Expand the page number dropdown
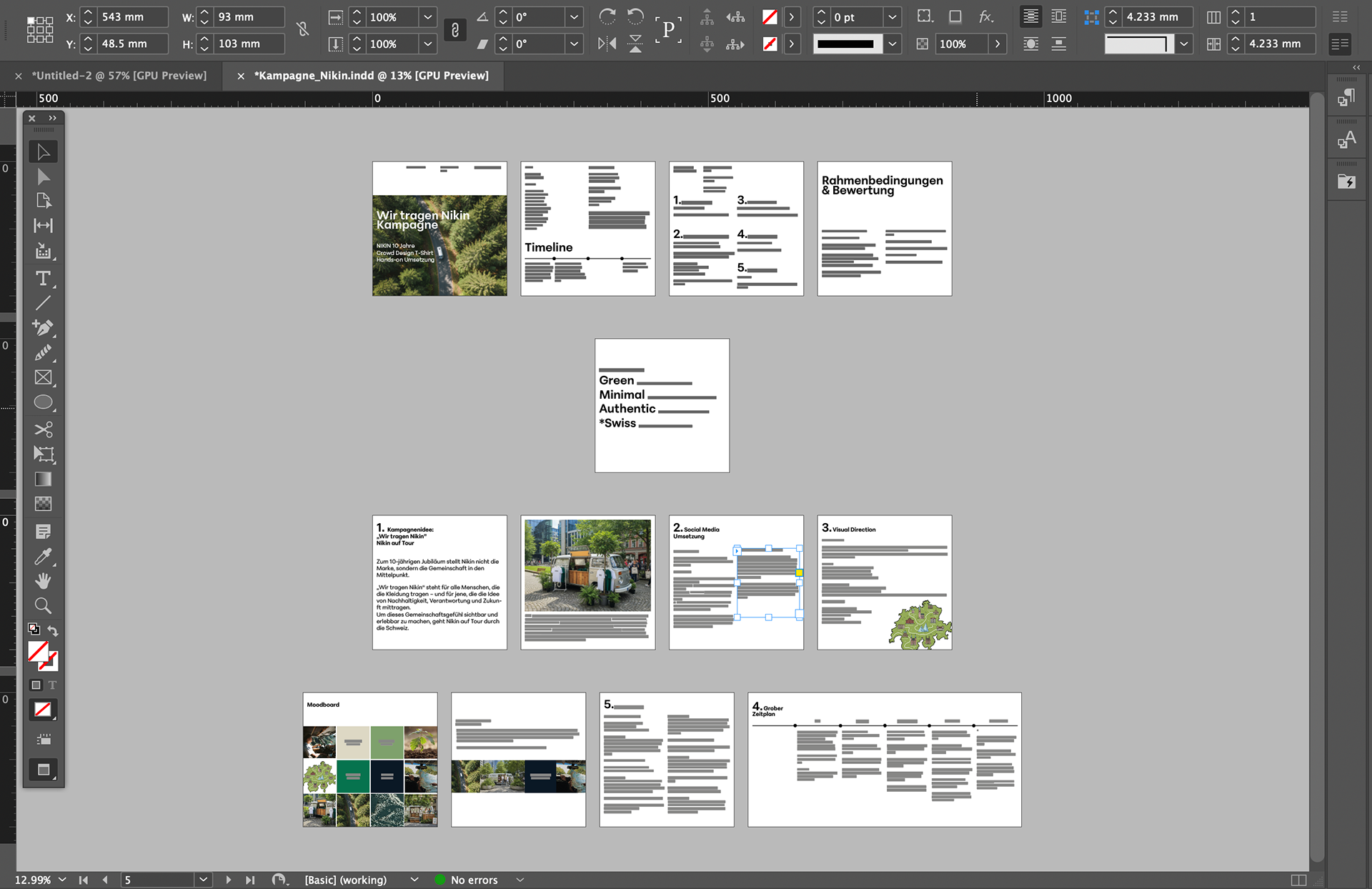 pyautogui.click(x=203, y=880)
